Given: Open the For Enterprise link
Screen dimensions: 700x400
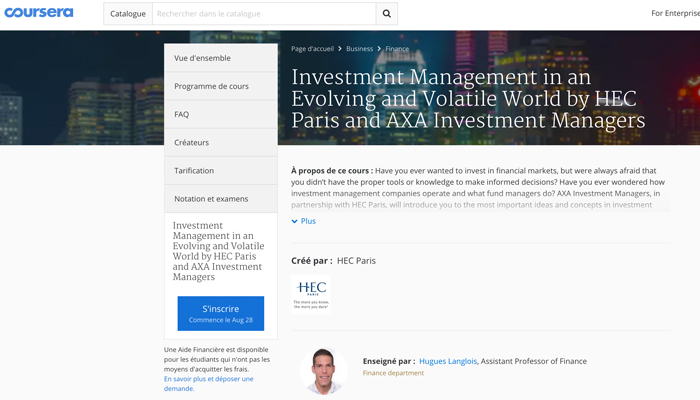Looking at the screenshot, I should coord(675,13).
